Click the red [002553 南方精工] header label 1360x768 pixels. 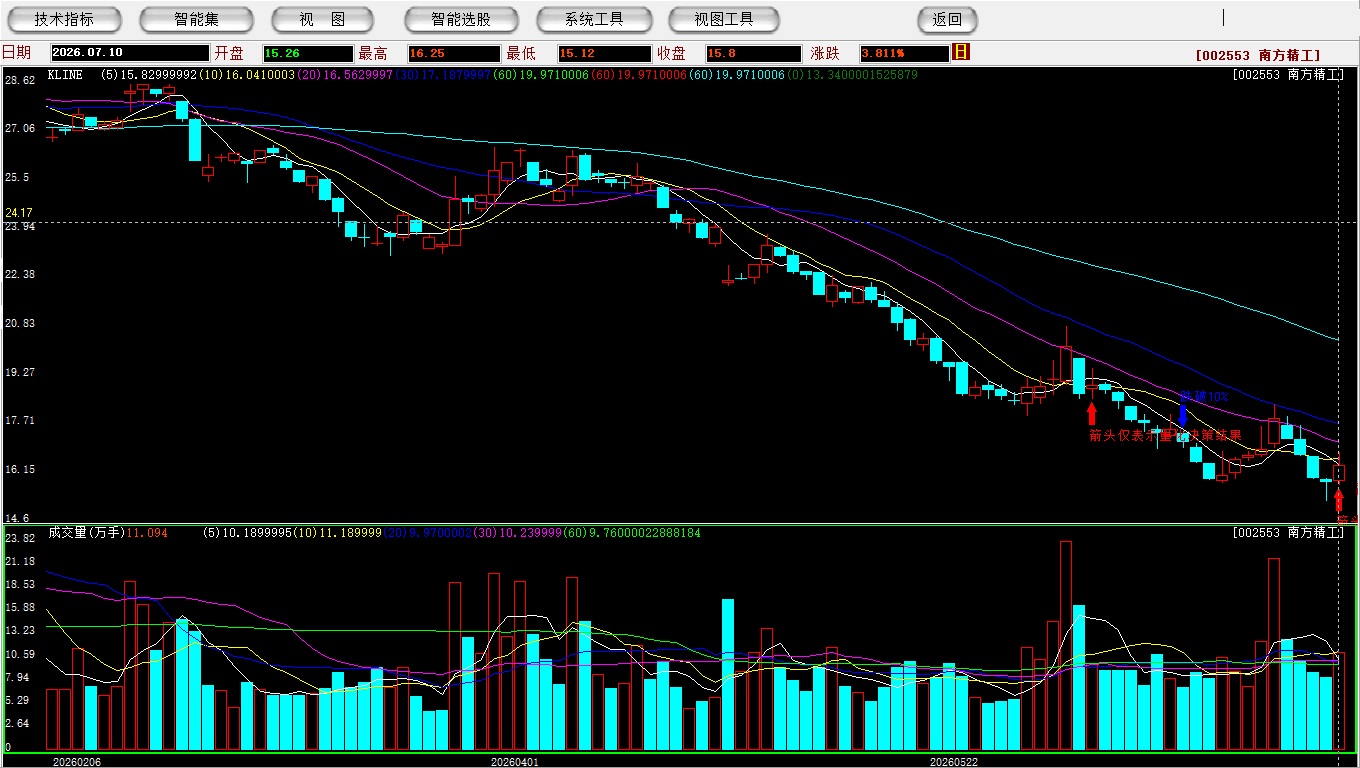[x=1258, y=56]
